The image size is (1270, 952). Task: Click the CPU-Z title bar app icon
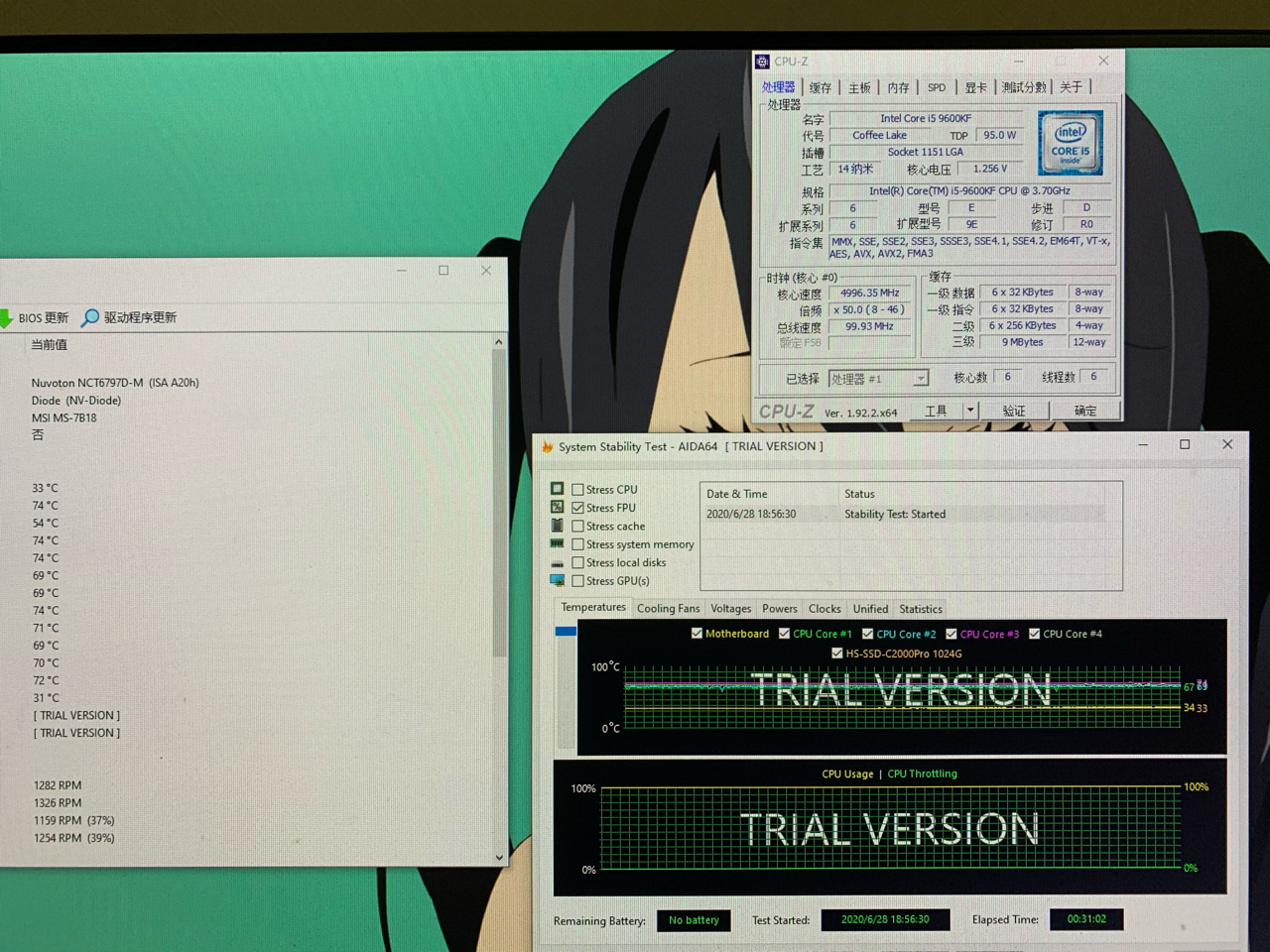click(x=762, y=61)
